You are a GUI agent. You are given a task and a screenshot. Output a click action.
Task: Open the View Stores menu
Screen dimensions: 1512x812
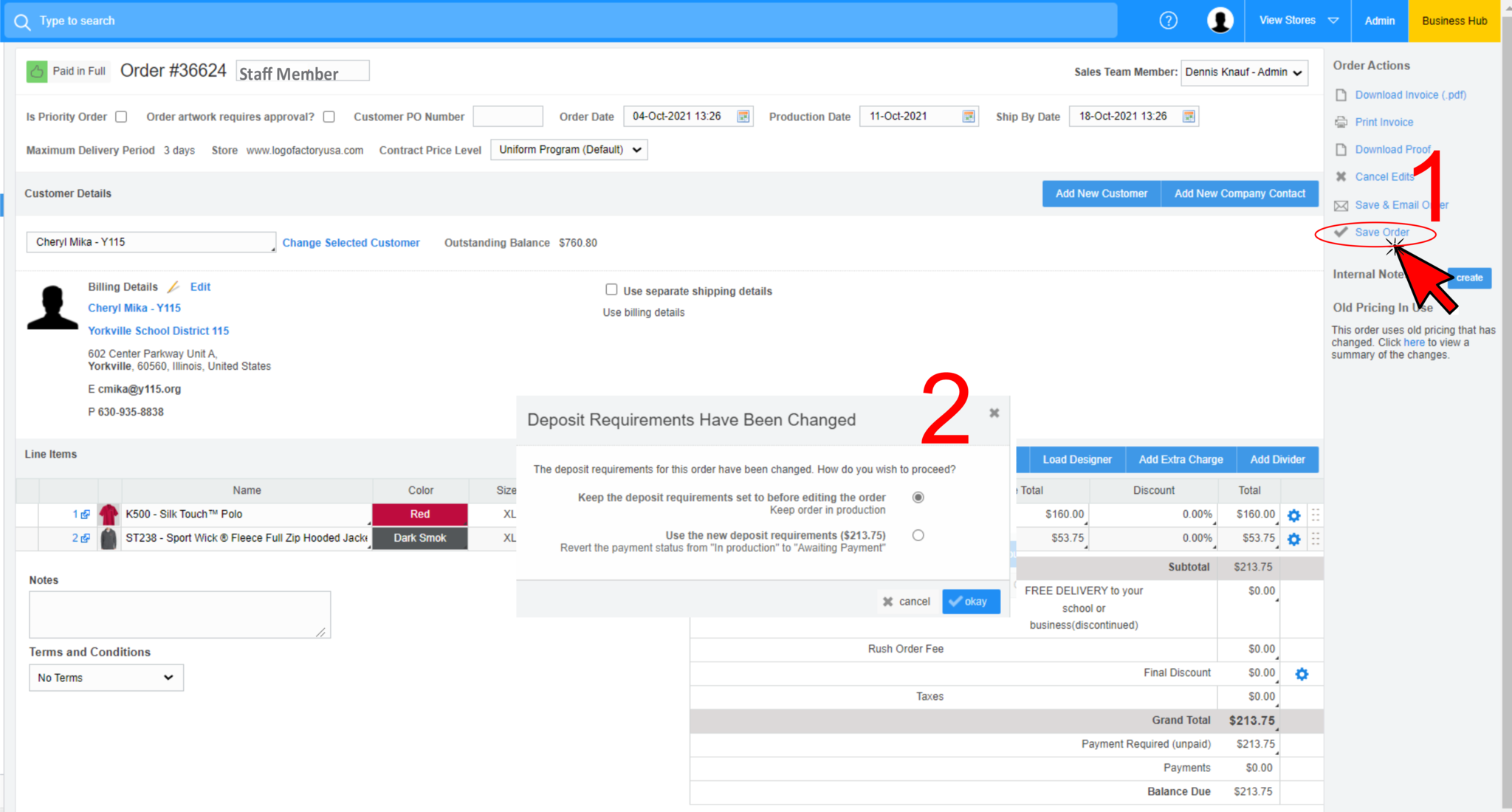(x=1298, y=21)
